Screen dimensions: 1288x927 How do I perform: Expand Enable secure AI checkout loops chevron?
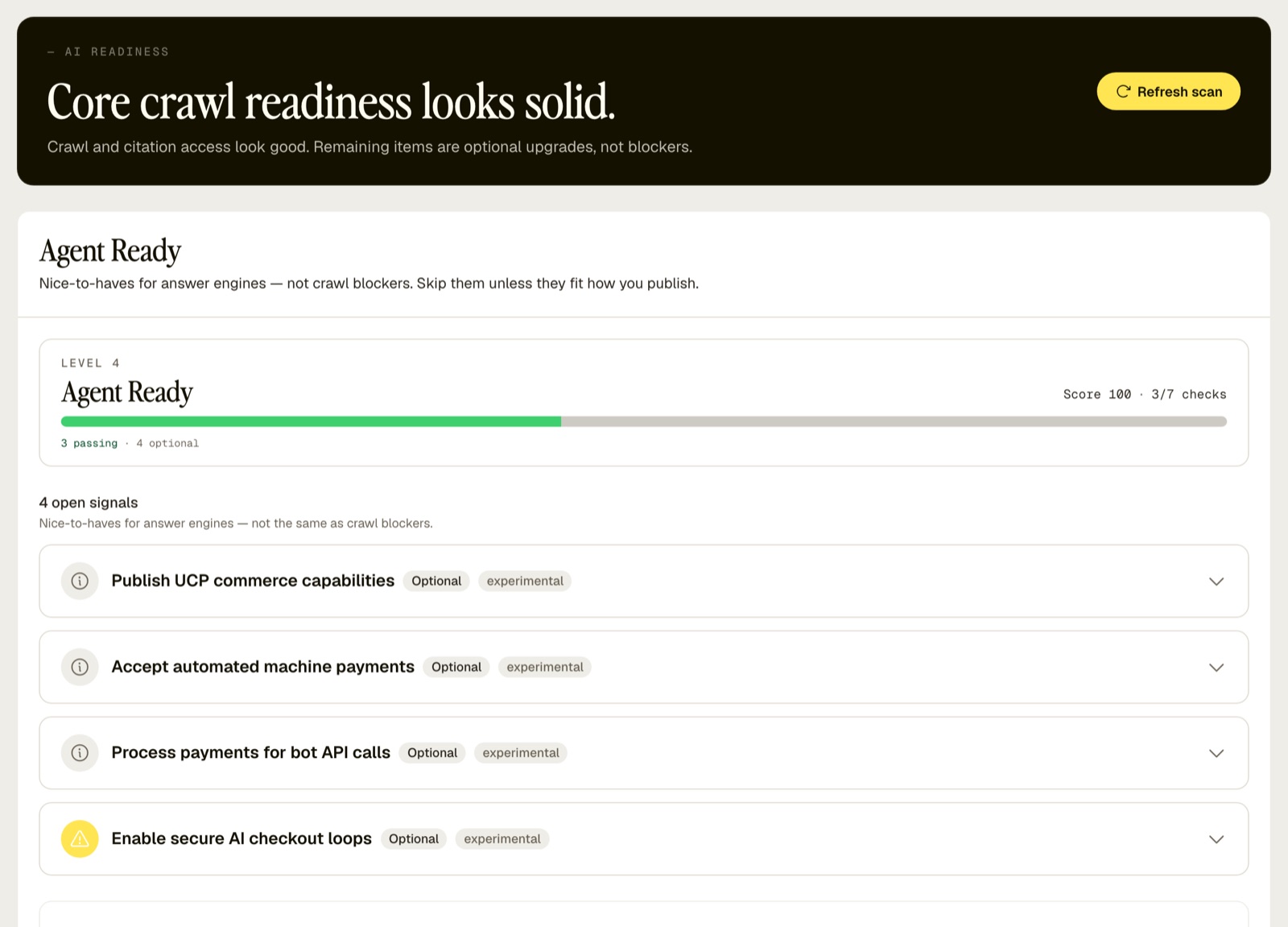(1216, 839)
